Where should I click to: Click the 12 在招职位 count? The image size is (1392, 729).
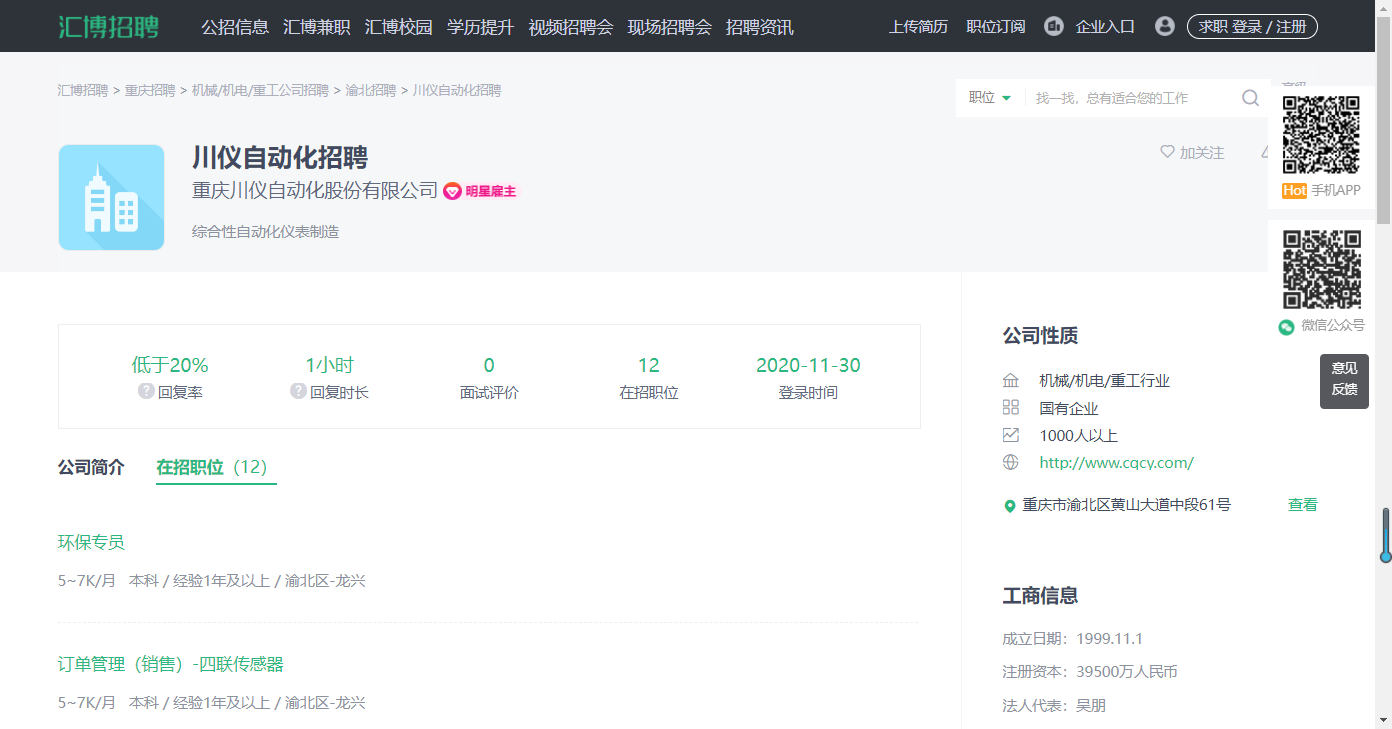click(649, 365)
